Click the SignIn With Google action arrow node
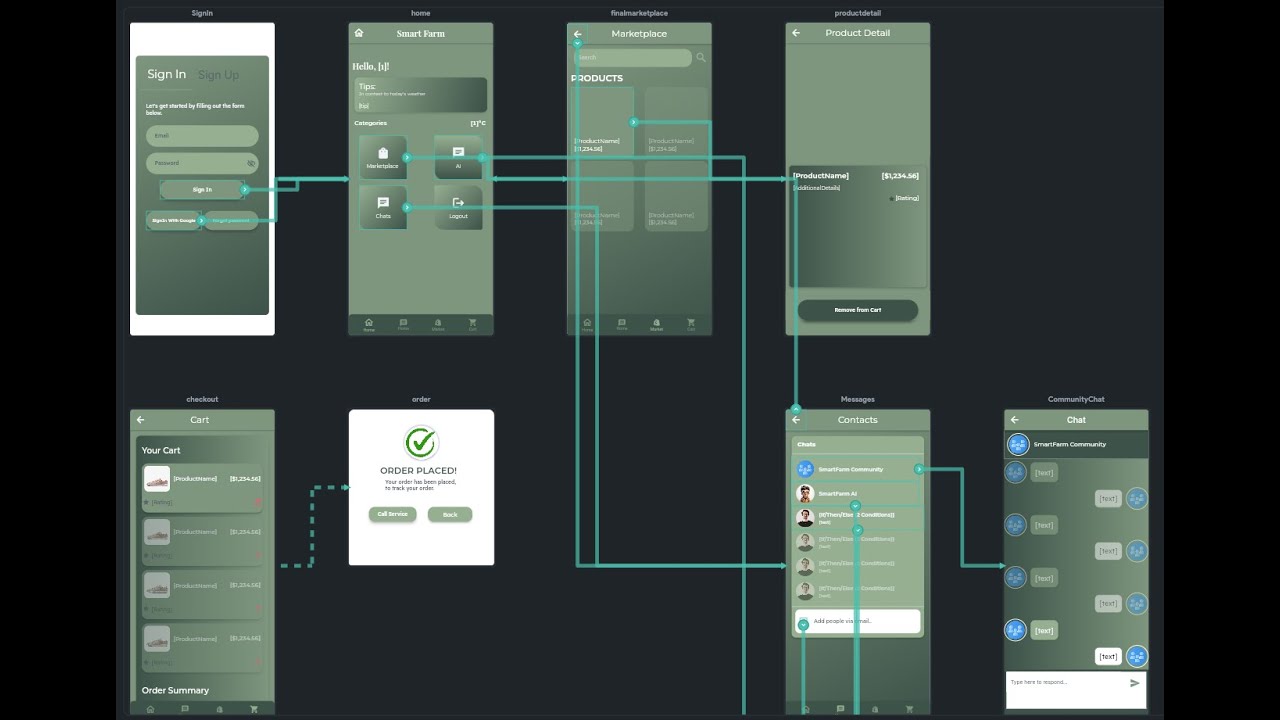Screen dimensions: 1280x720 201,220
